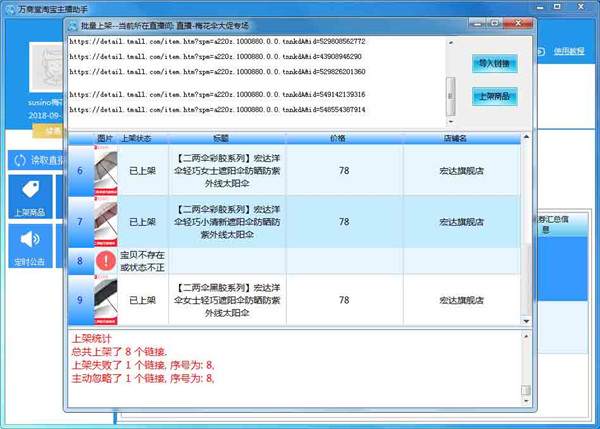Screen dimensions: 600x429
Task: Click price 78 in row 9
Action: [x=344, y=300]
